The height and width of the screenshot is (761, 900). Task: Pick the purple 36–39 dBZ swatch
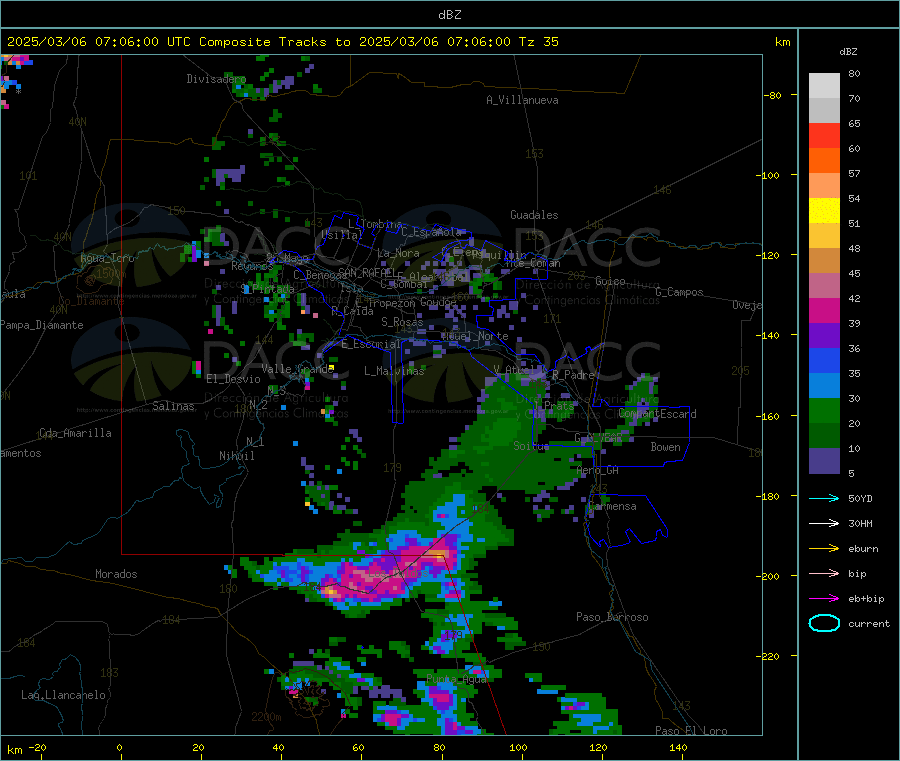824,336
